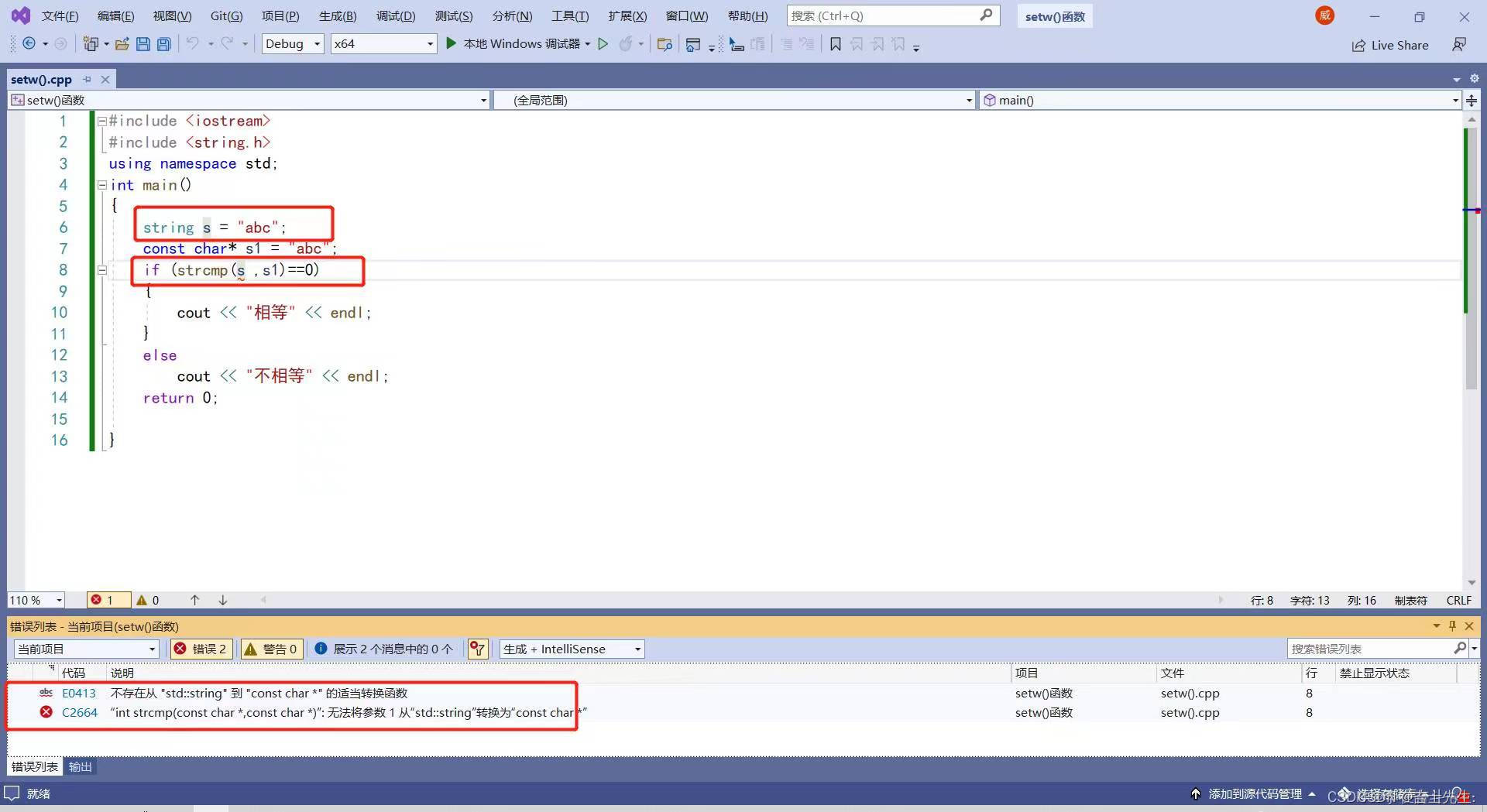Open the Git(G) menu

click(x=226, y=15)
